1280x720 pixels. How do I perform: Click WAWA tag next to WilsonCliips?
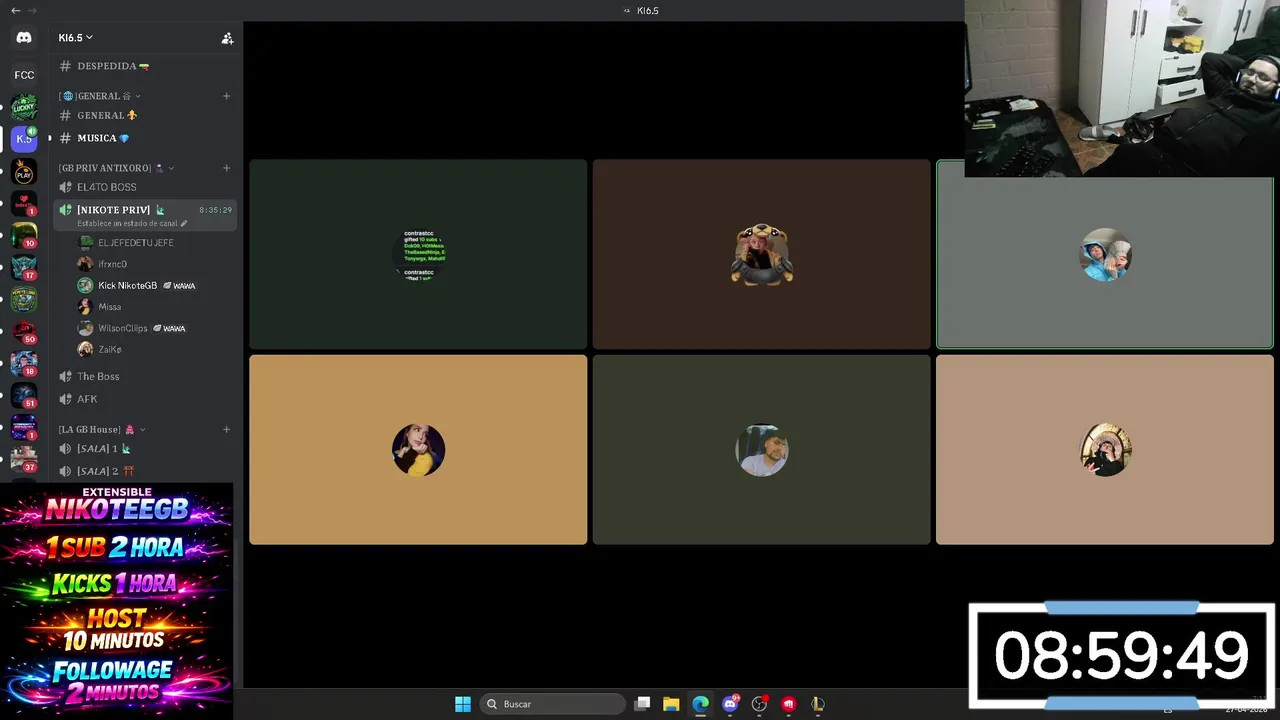(169, 328)
